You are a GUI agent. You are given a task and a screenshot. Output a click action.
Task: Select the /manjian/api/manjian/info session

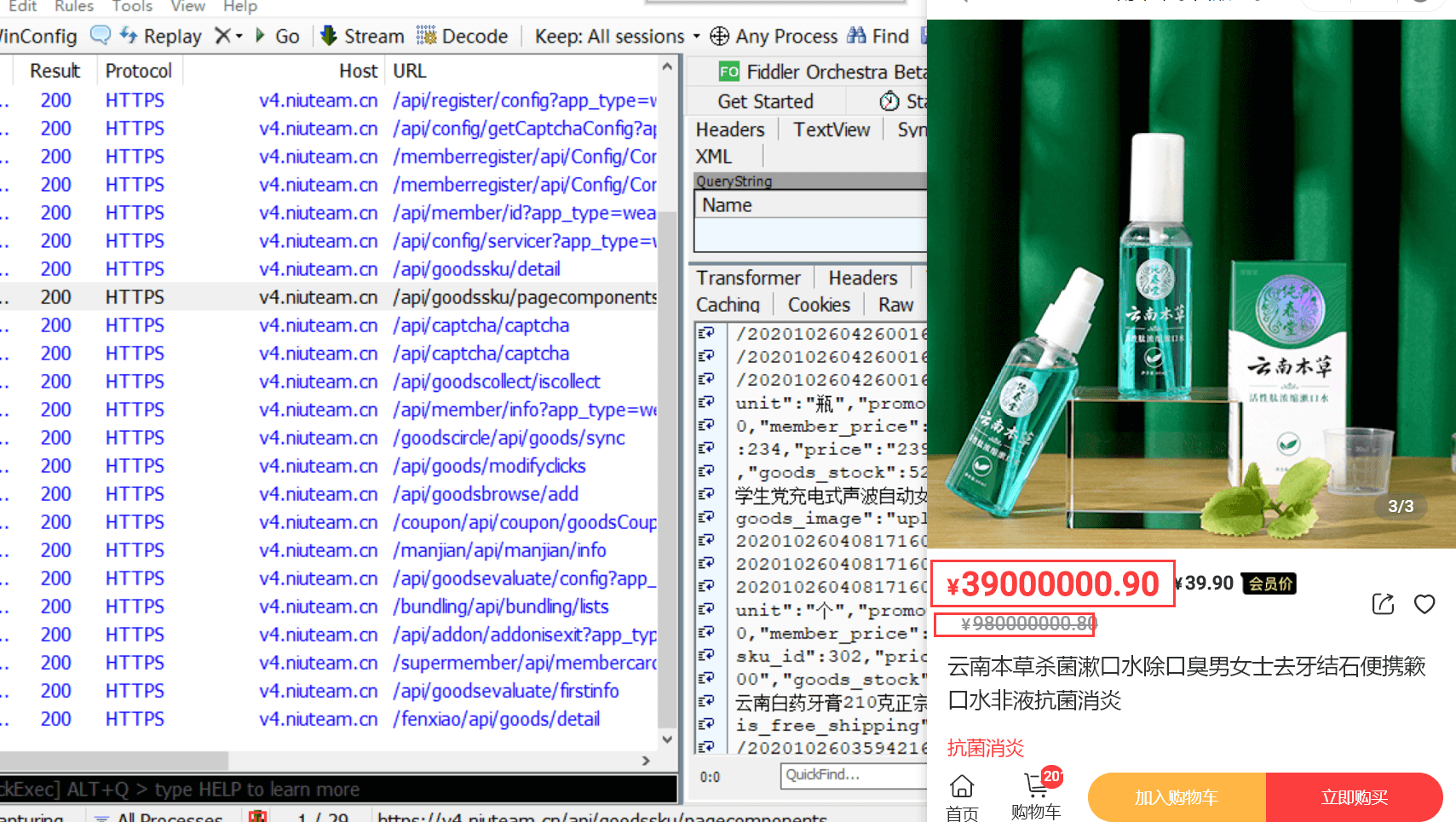point(329,550)
